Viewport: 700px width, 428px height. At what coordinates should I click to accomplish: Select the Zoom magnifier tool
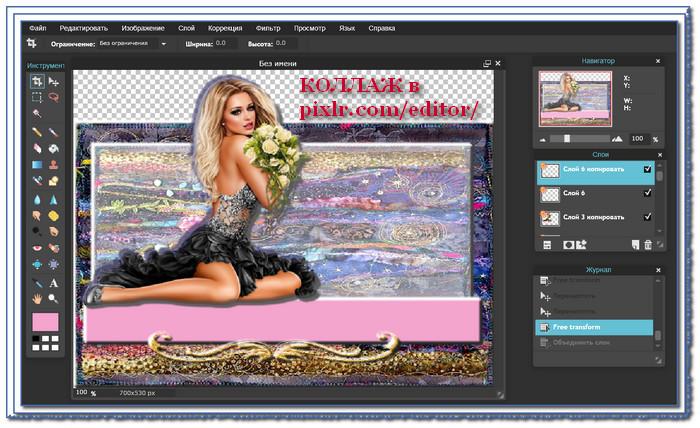[54, 299]
